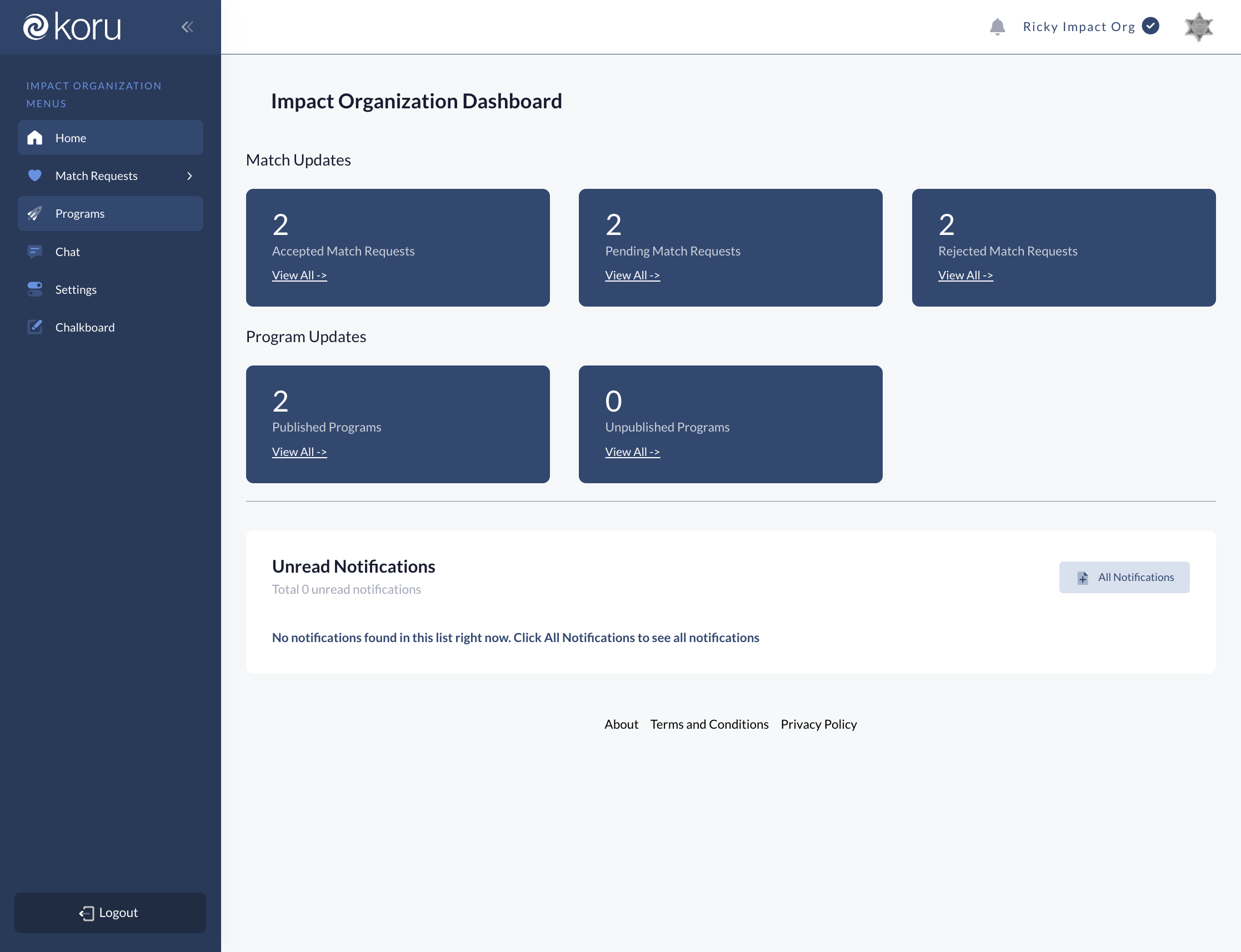Image resolution: width=1241 pixels, height=952 pixels.
Task: Click the Home house icon
Action: click(35, 138)
